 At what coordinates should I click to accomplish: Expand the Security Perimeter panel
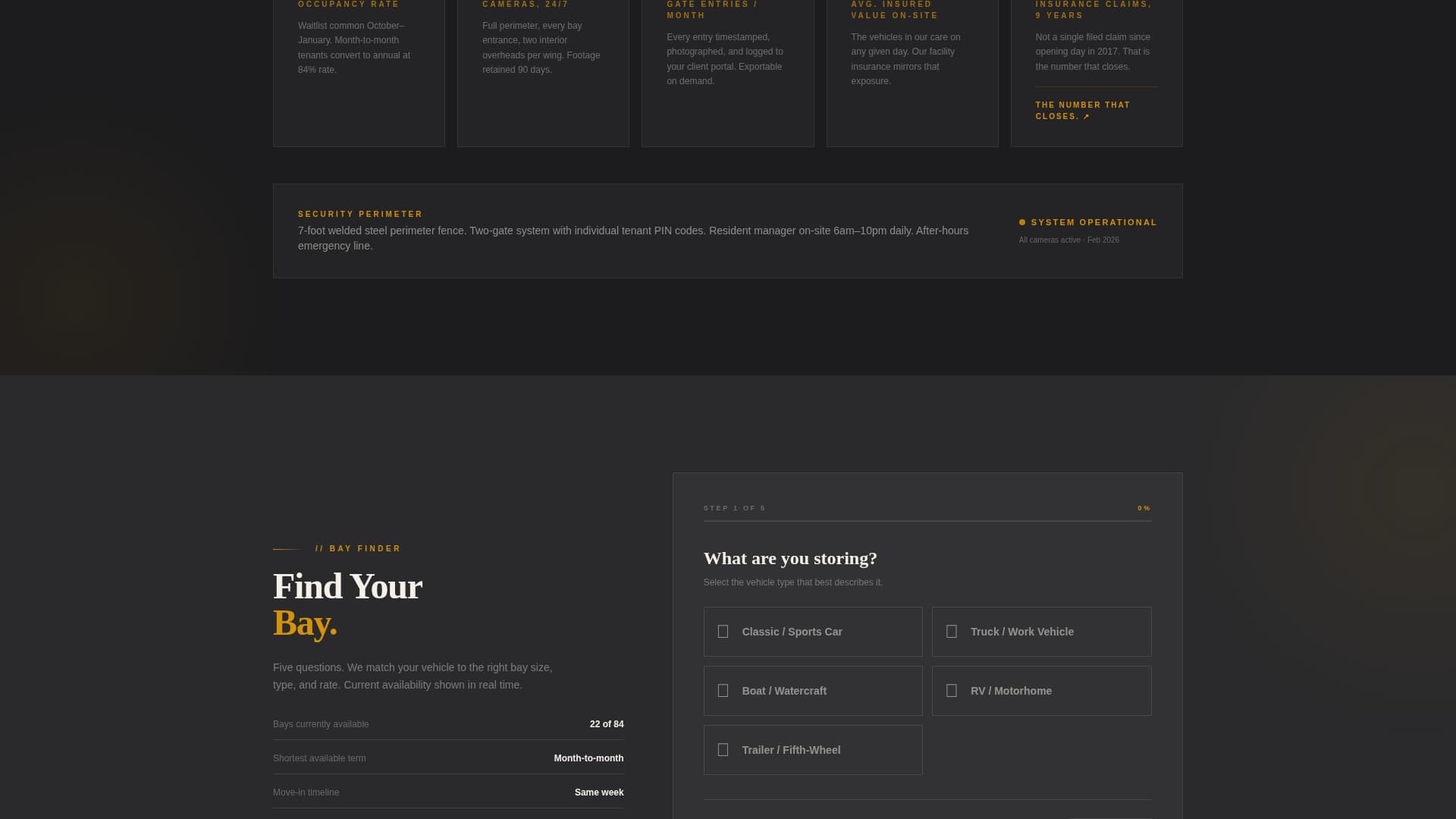727,231
